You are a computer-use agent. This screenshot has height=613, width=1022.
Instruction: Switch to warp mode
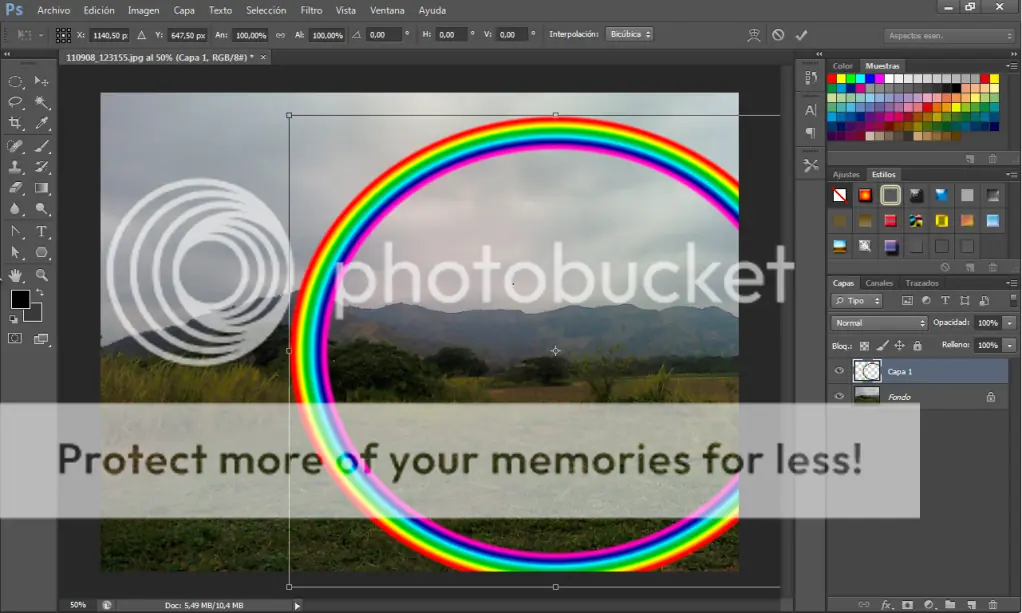[x=753, y=35]
